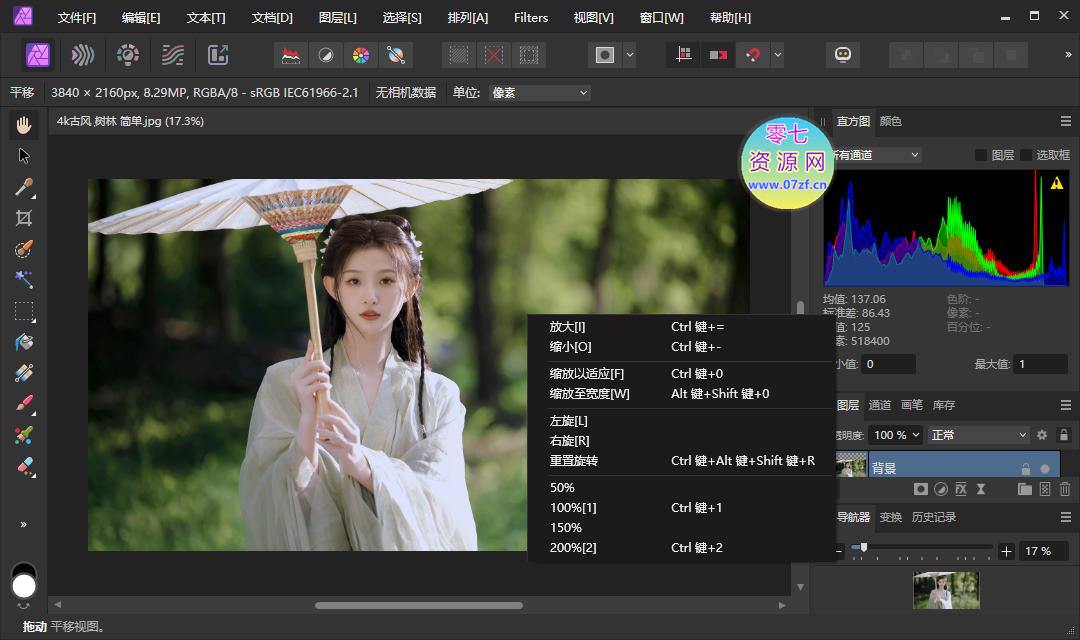Switch to the Liquify persona icon

tap(83, 55)
